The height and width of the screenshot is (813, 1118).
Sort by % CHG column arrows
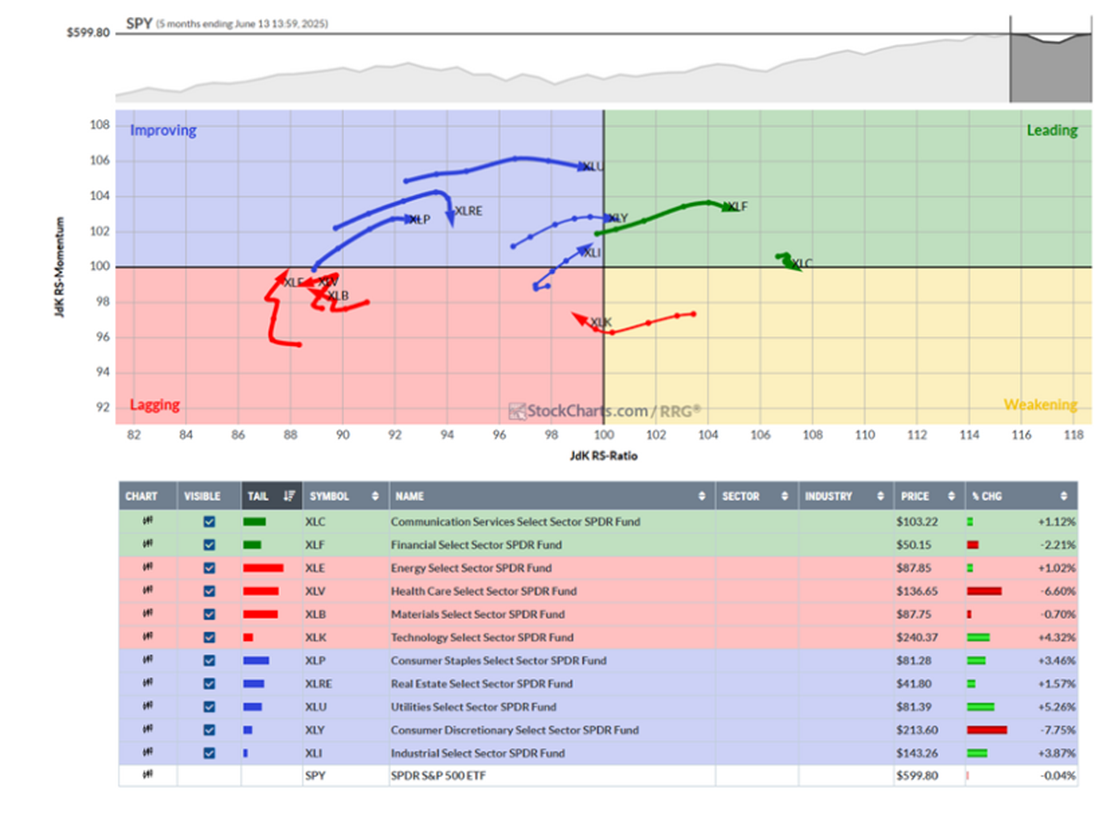click(1063, 496)
